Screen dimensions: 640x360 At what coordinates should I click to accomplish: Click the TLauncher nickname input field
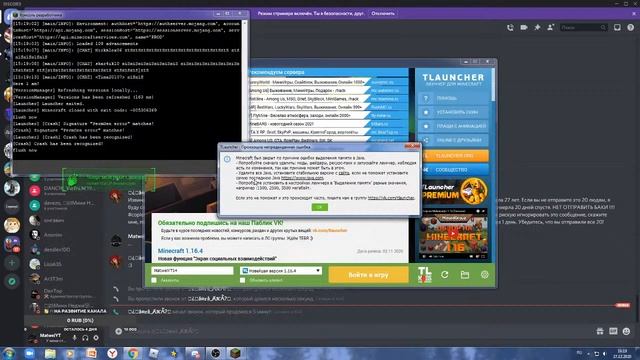coord(192,271)
